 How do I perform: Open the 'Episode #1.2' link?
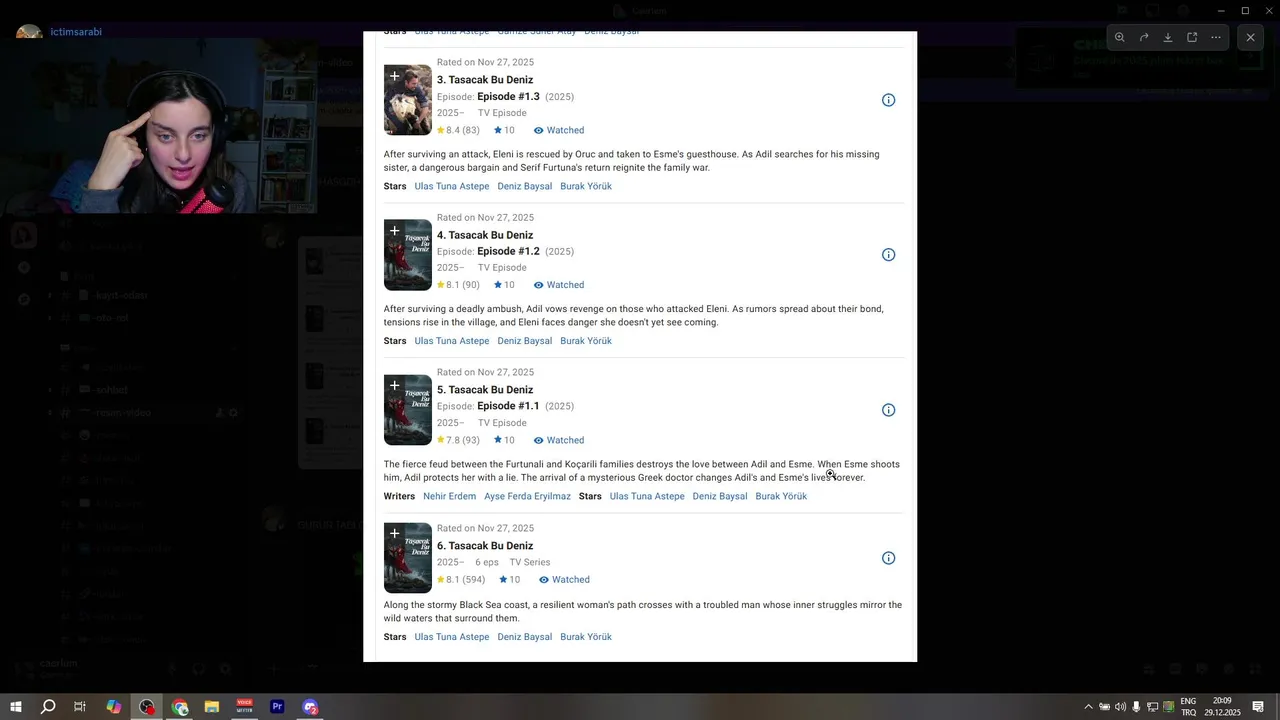click(x=508, y=252)
